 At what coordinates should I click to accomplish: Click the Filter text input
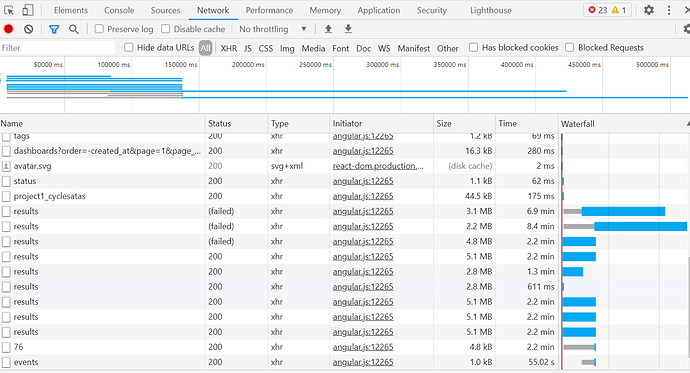pos(58,48)
